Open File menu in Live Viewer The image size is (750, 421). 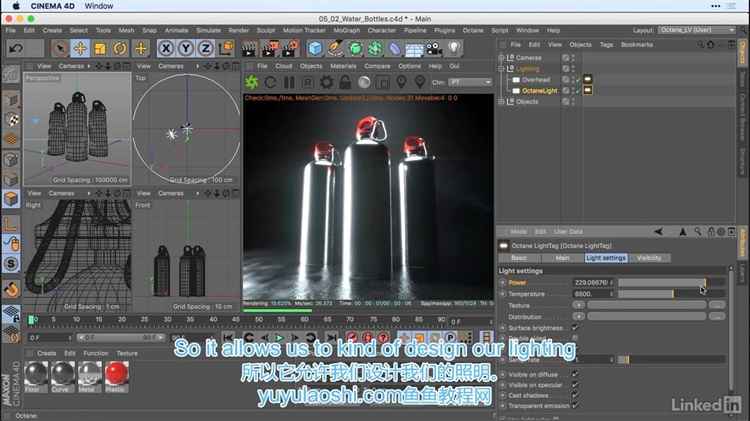[x=262, y=66]
